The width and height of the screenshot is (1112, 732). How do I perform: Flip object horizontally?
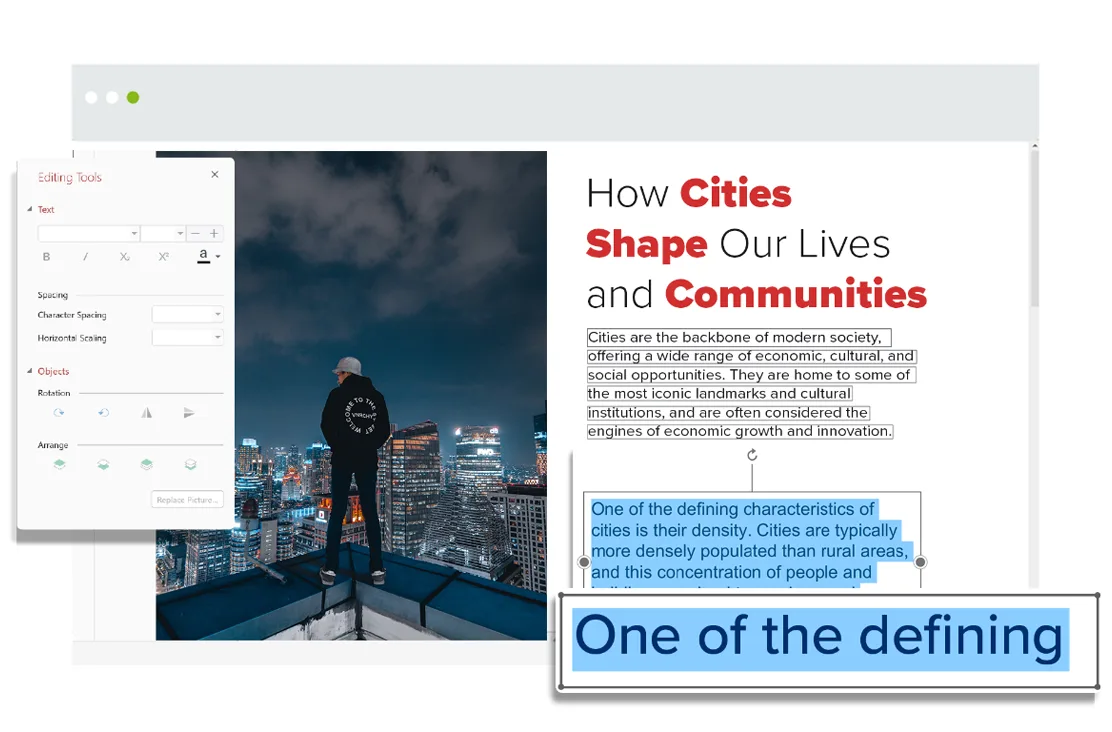147,413
